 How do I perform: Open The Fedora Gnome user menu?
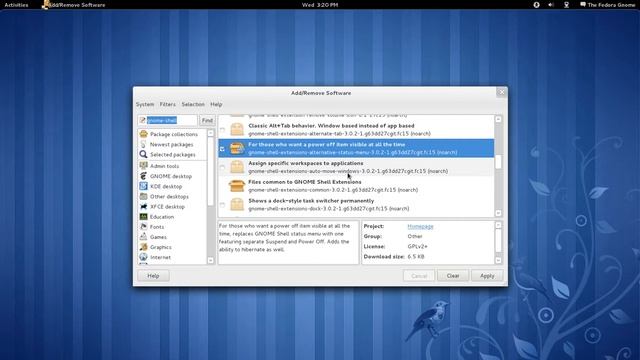(607, 5)
